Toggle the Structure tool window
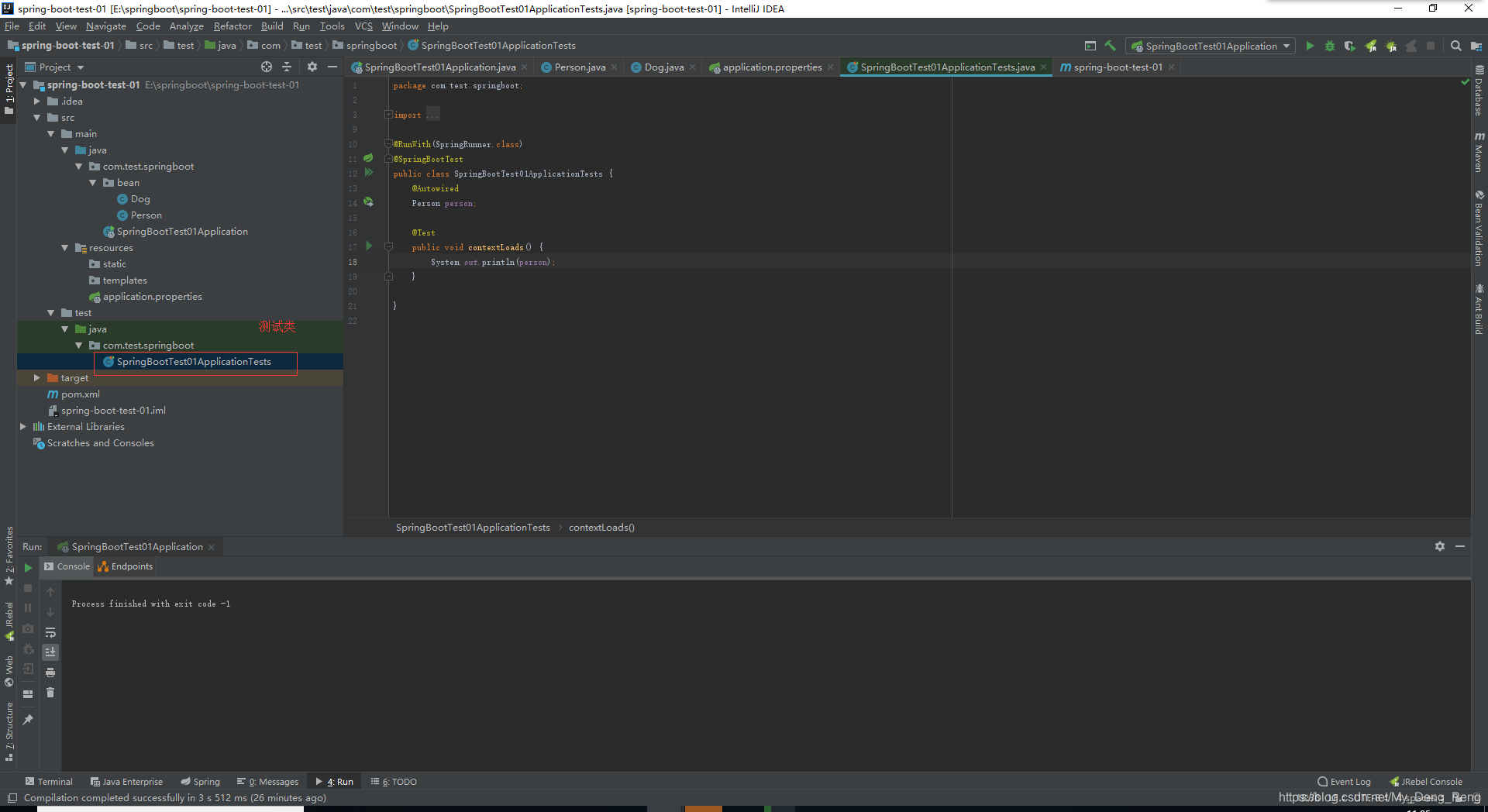1488x812 pixels. [9, 731]
